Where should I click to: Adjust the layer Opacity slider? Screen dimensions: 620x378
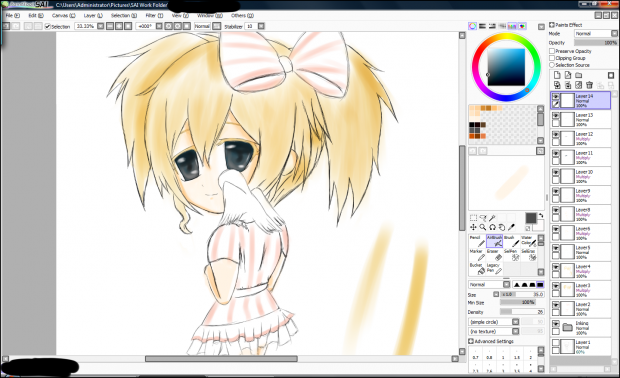595,43
